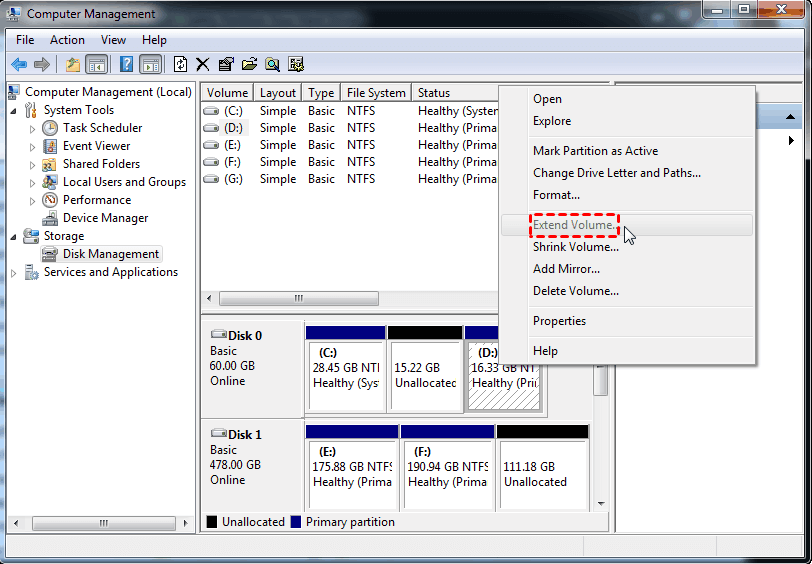Screen dimensions: 812x564
Task: Select the (E:) volume row
Action: [x=350, y=145]
